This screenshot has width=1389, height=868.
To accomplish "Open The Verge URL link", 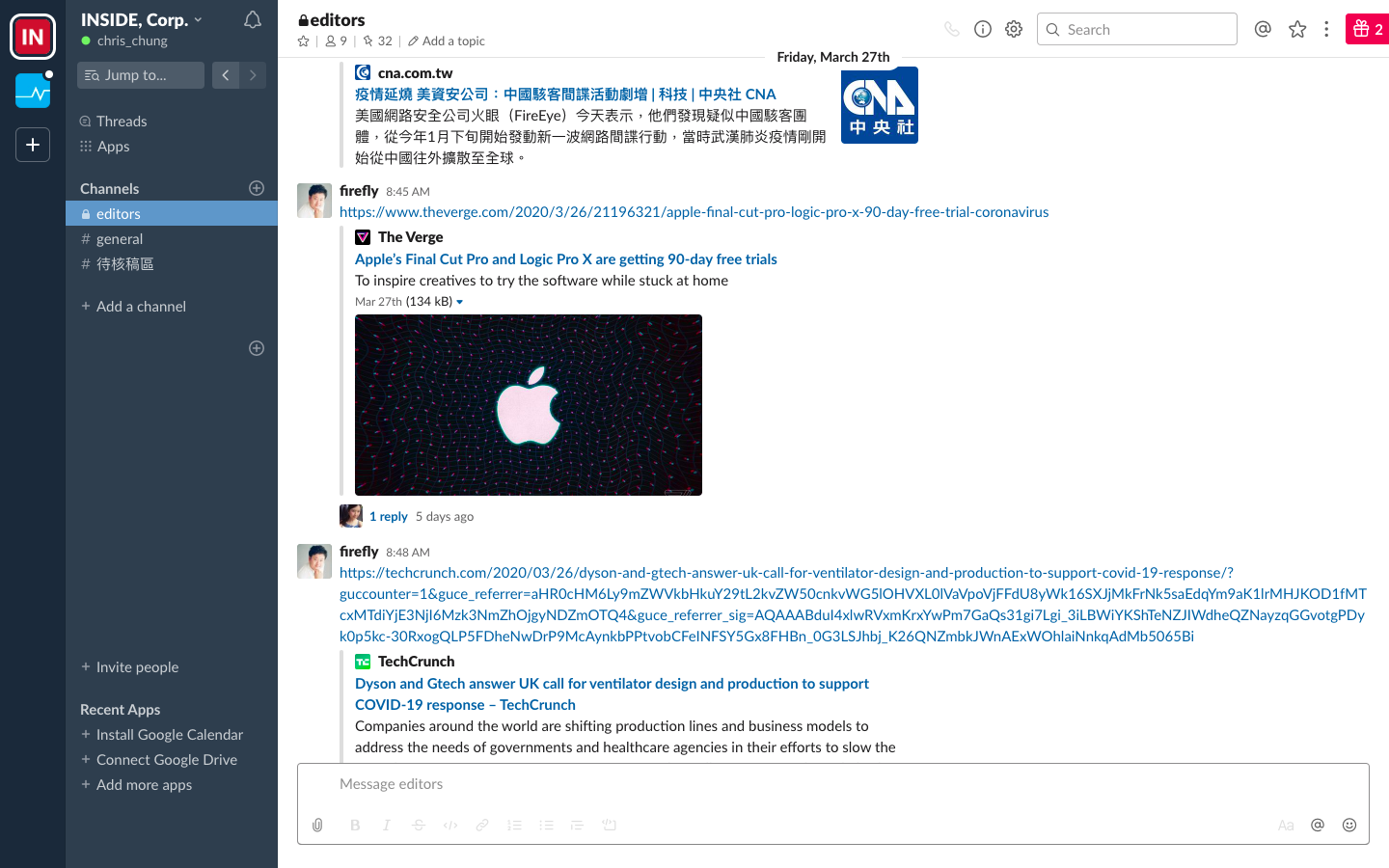I will pyautogui.click(x=694, y=211).
